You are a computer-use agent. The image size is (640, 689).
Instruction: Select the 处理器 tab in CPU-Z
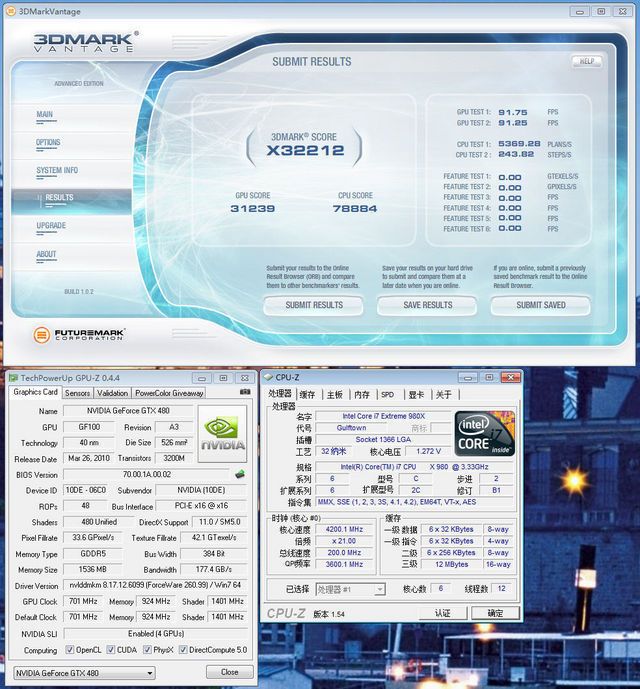tap(280, 393)
